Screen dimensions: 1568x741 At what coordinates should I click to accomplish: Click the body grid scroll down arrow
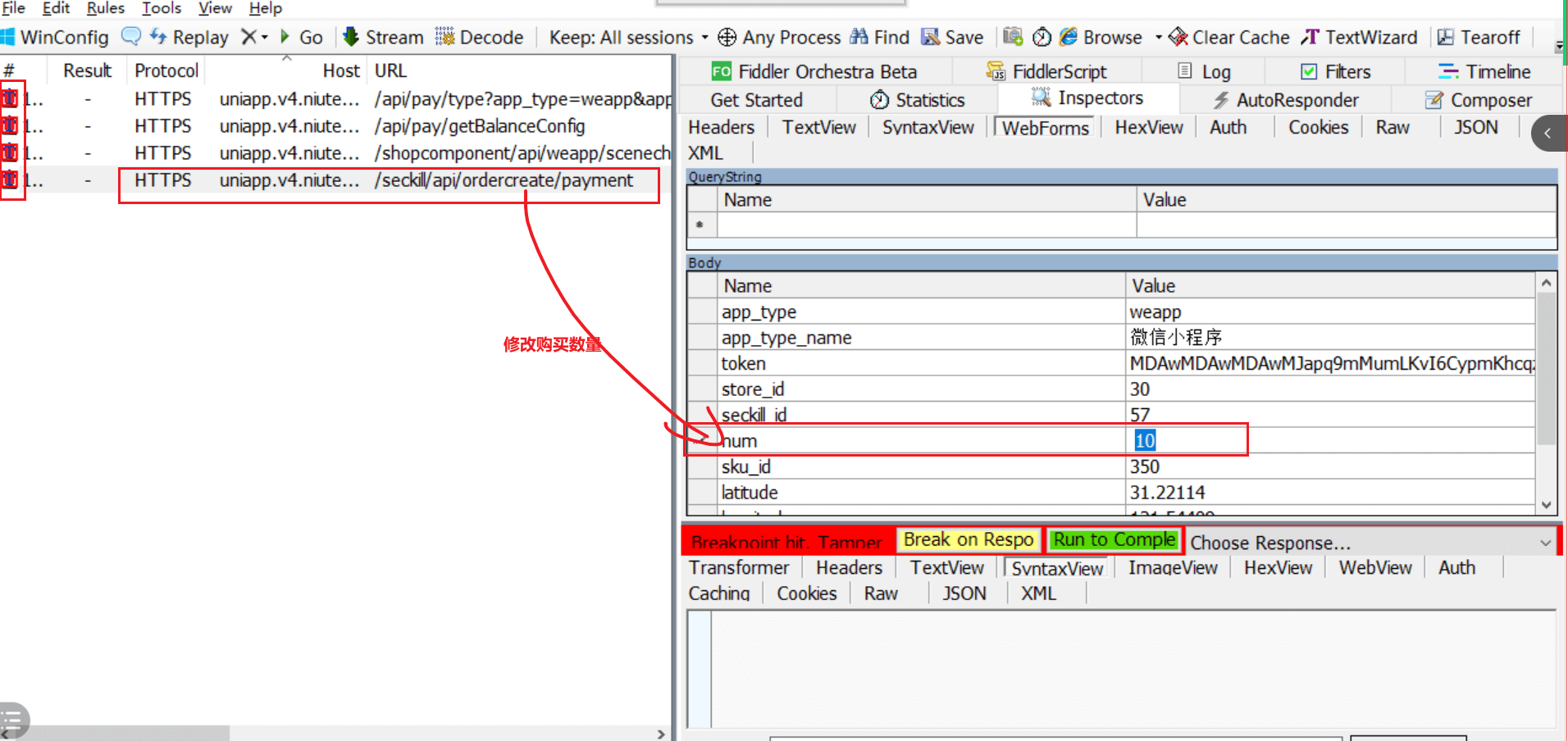1546,506
